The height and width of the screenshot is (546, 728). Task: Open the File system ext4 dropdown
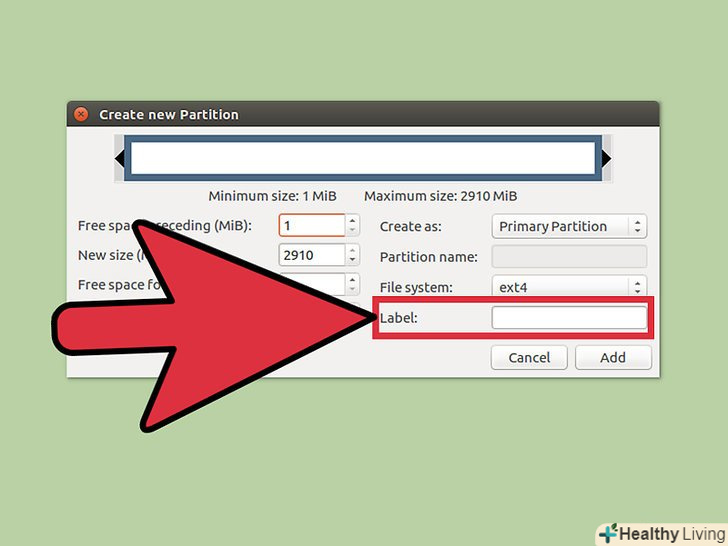569,287
